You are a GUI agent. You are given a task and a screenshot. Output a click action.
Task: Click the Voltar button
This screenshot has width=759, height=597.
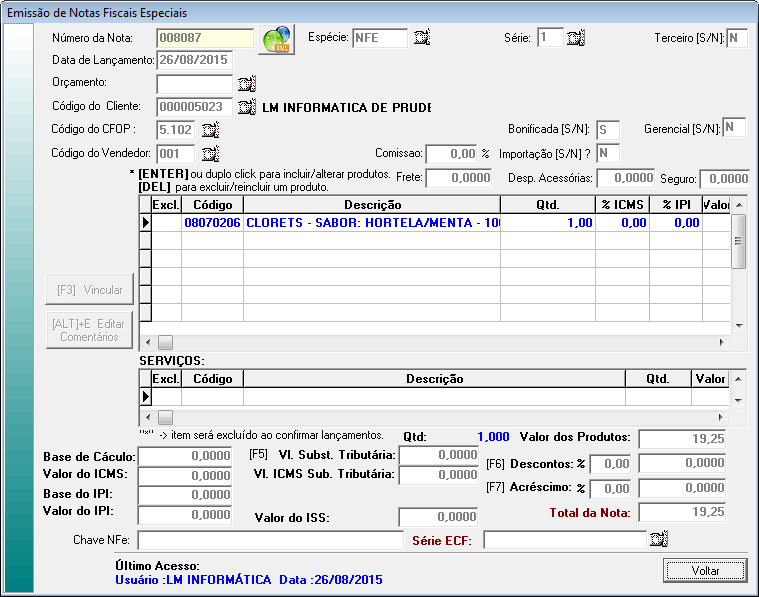click(x=704, y=570)
